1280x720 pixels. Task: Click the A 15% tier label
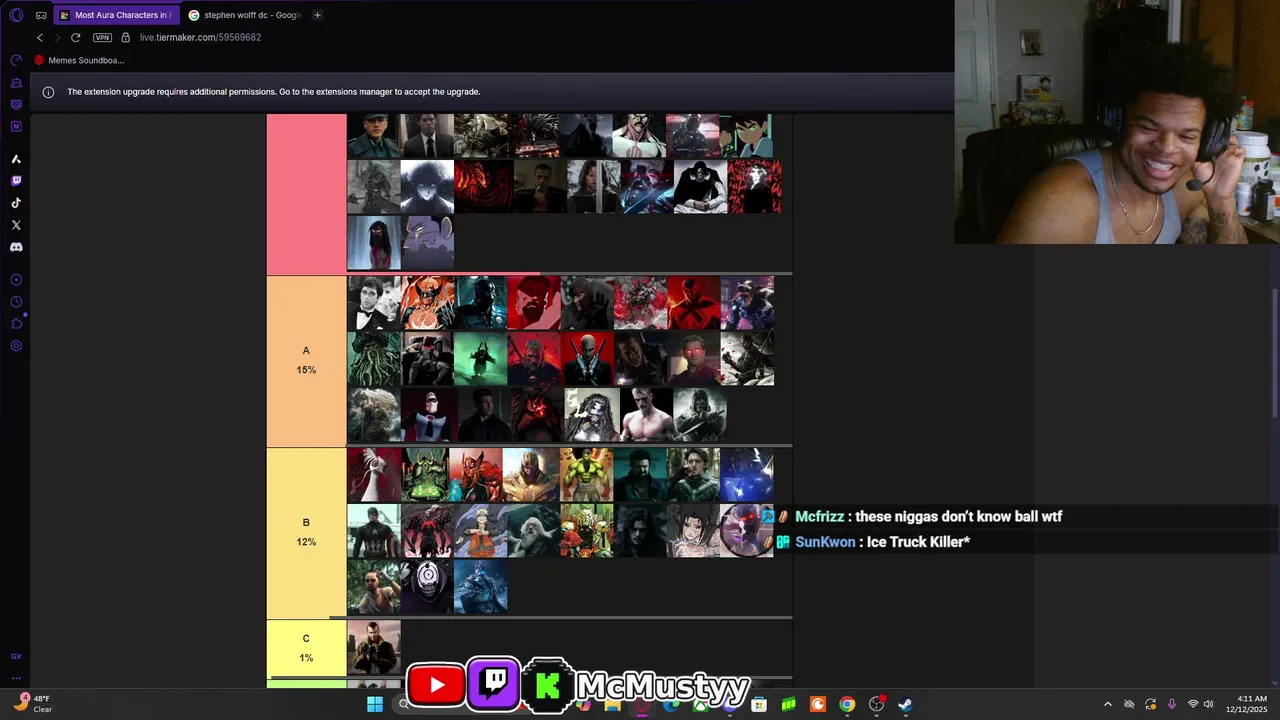[x=306, y=360]
